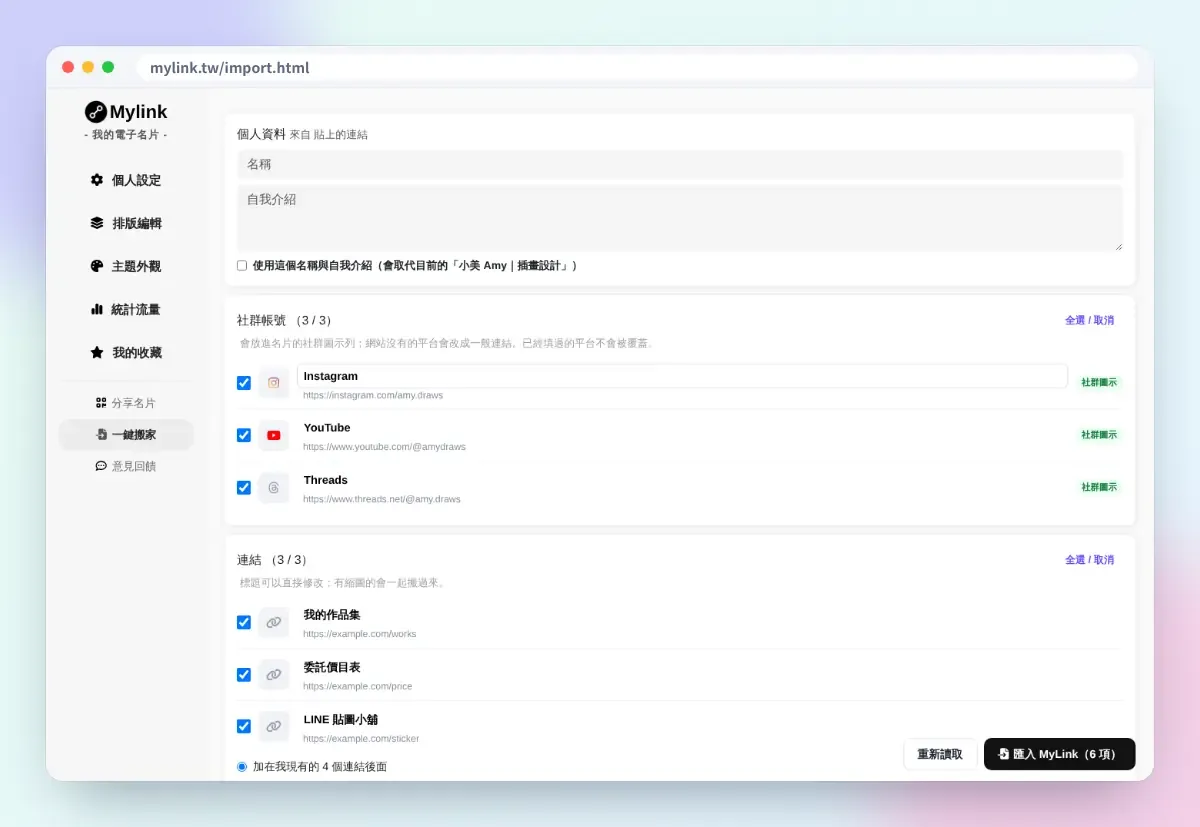Open 統計流量 page
The image size is (1200, 827).
click(126, 309)
